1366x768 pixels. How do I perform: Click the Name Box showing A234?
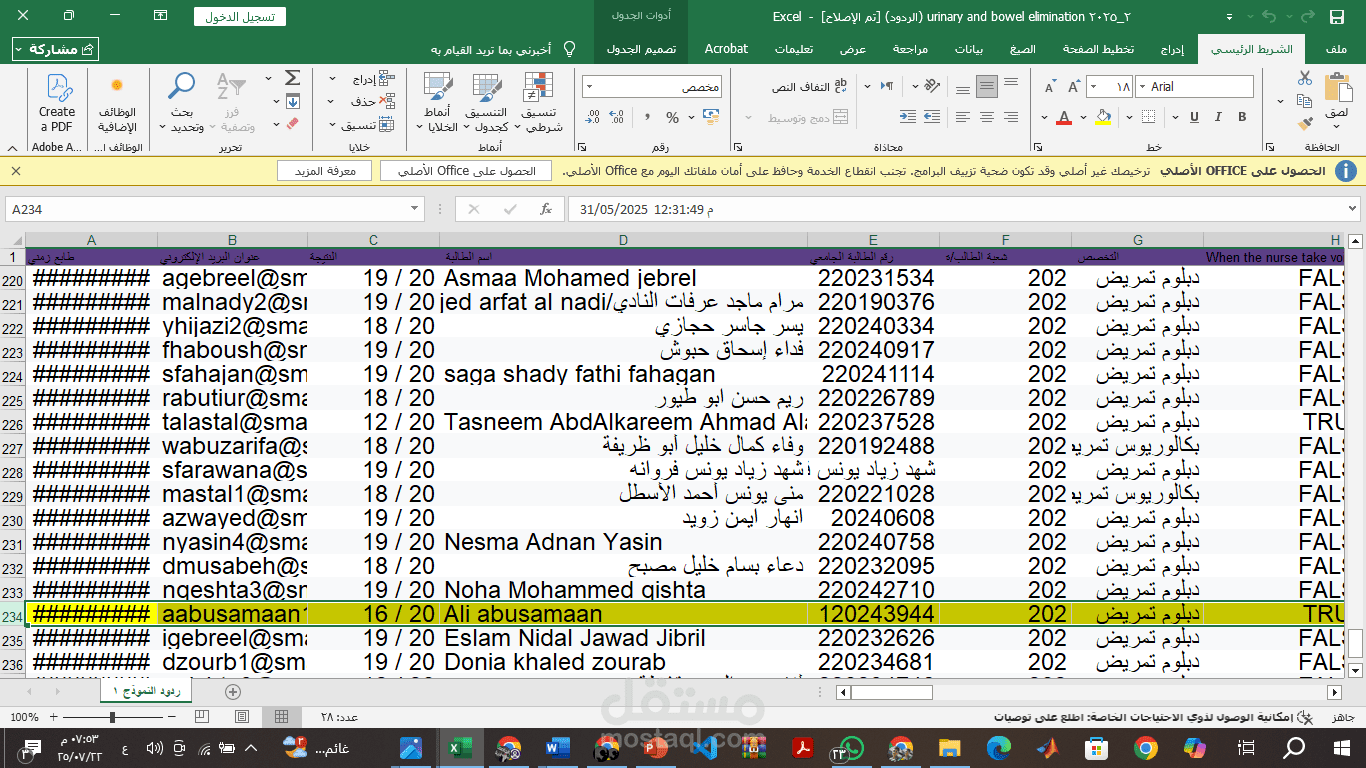(x=215, y=209)
